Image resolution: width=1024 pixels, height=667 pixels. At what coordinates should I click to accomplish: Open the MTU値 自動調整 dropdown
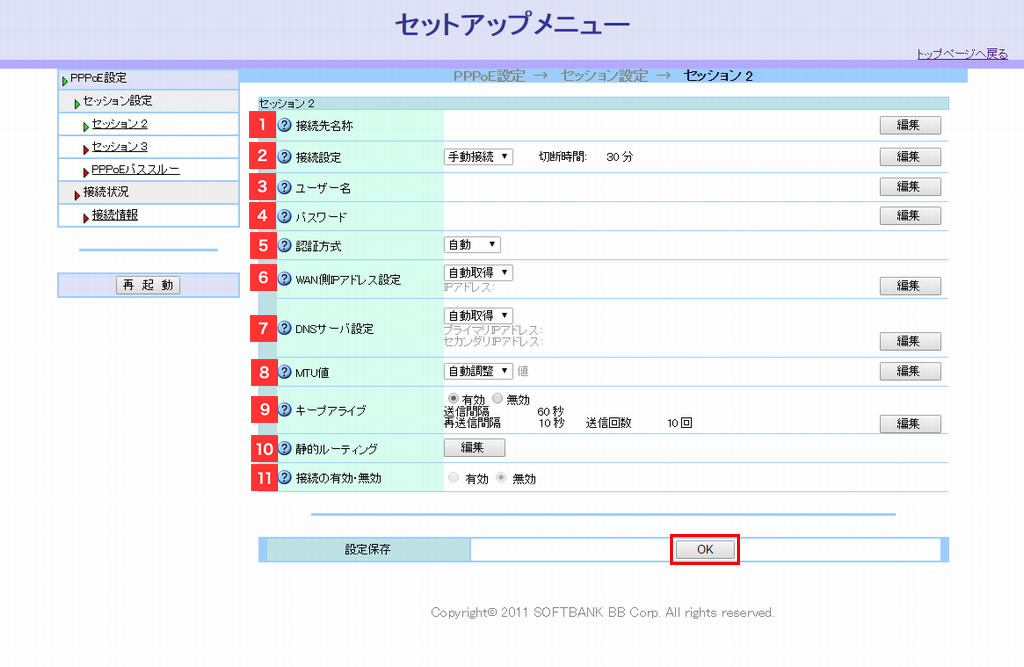point(478,371)
